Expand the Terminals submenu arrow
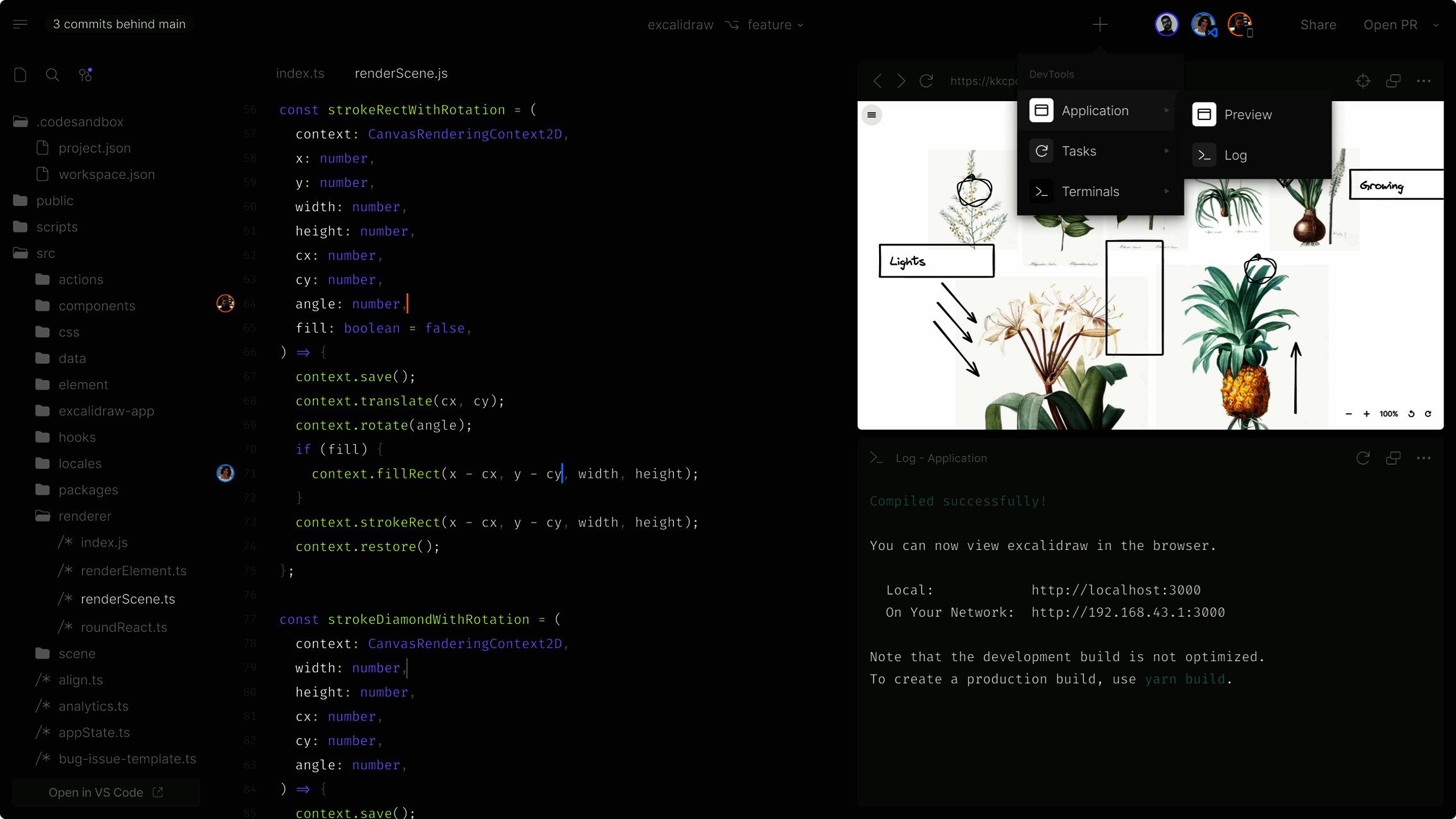The height and width of the screenshot is (819, 1456). click(x=1168, y=191)
